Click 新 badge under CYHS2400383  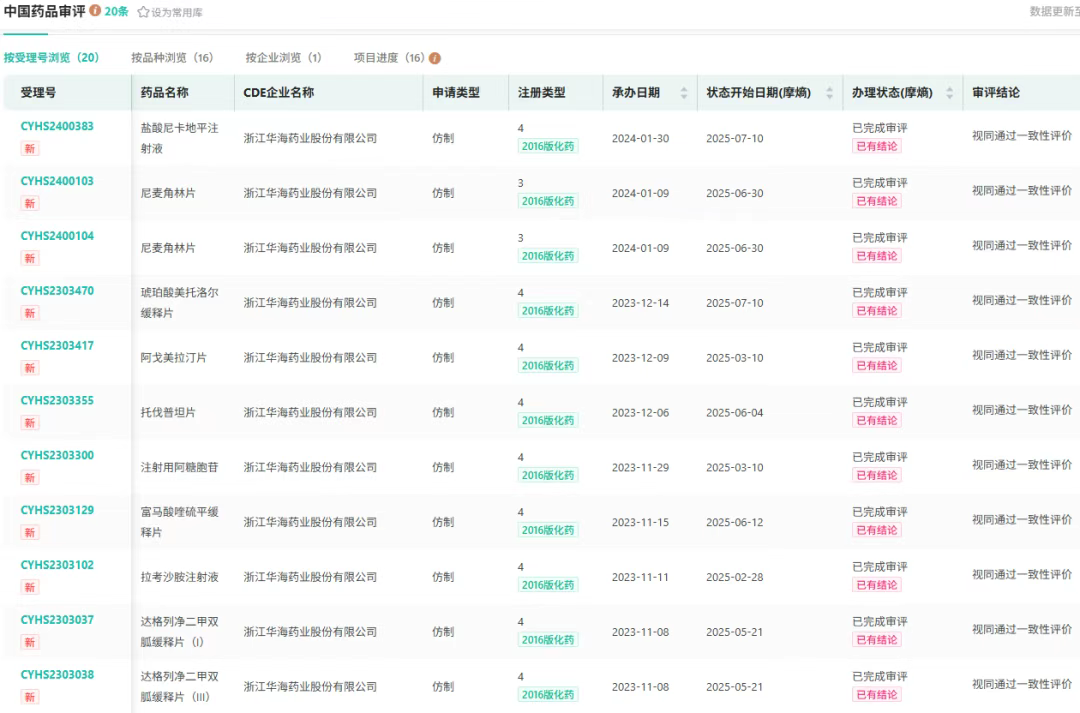point(30,149)
